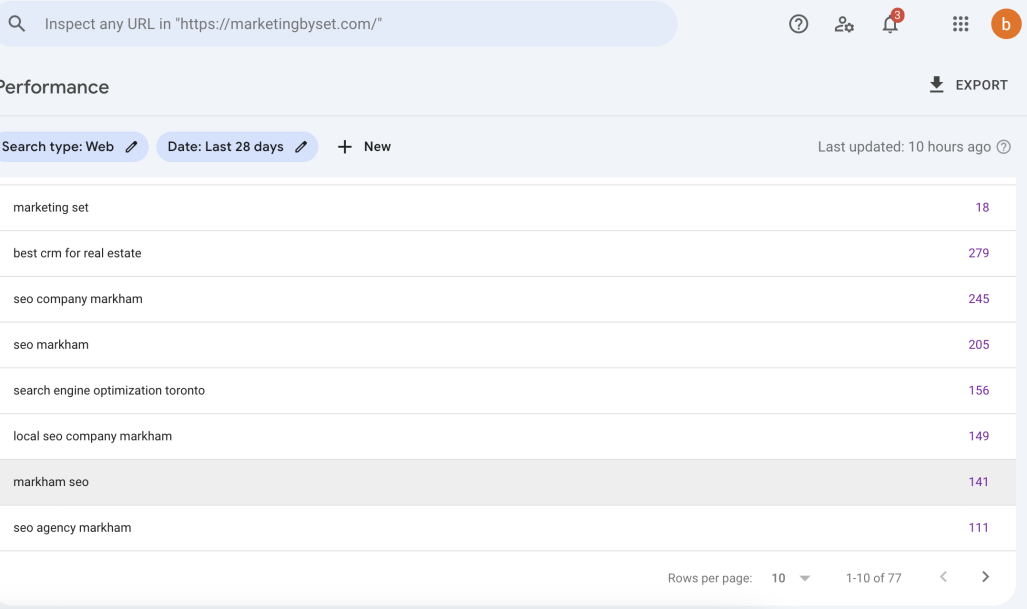This screenshot has width=1027, height=609.
Task: Open the orange account avatar
Action: (x=1005, y=25)
